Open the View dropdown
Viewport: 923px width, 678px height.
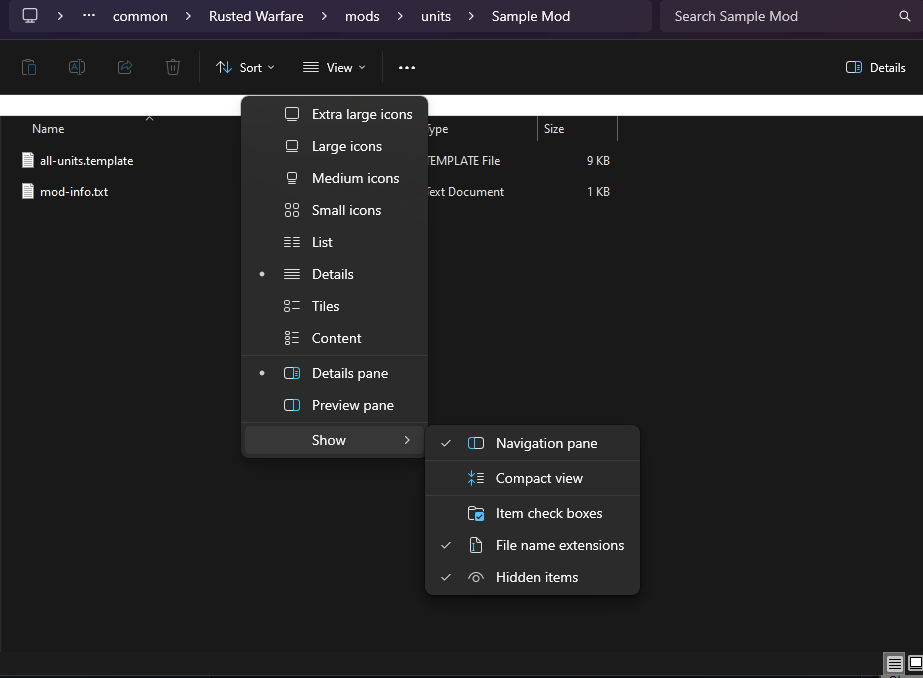[x=334, y=68]
